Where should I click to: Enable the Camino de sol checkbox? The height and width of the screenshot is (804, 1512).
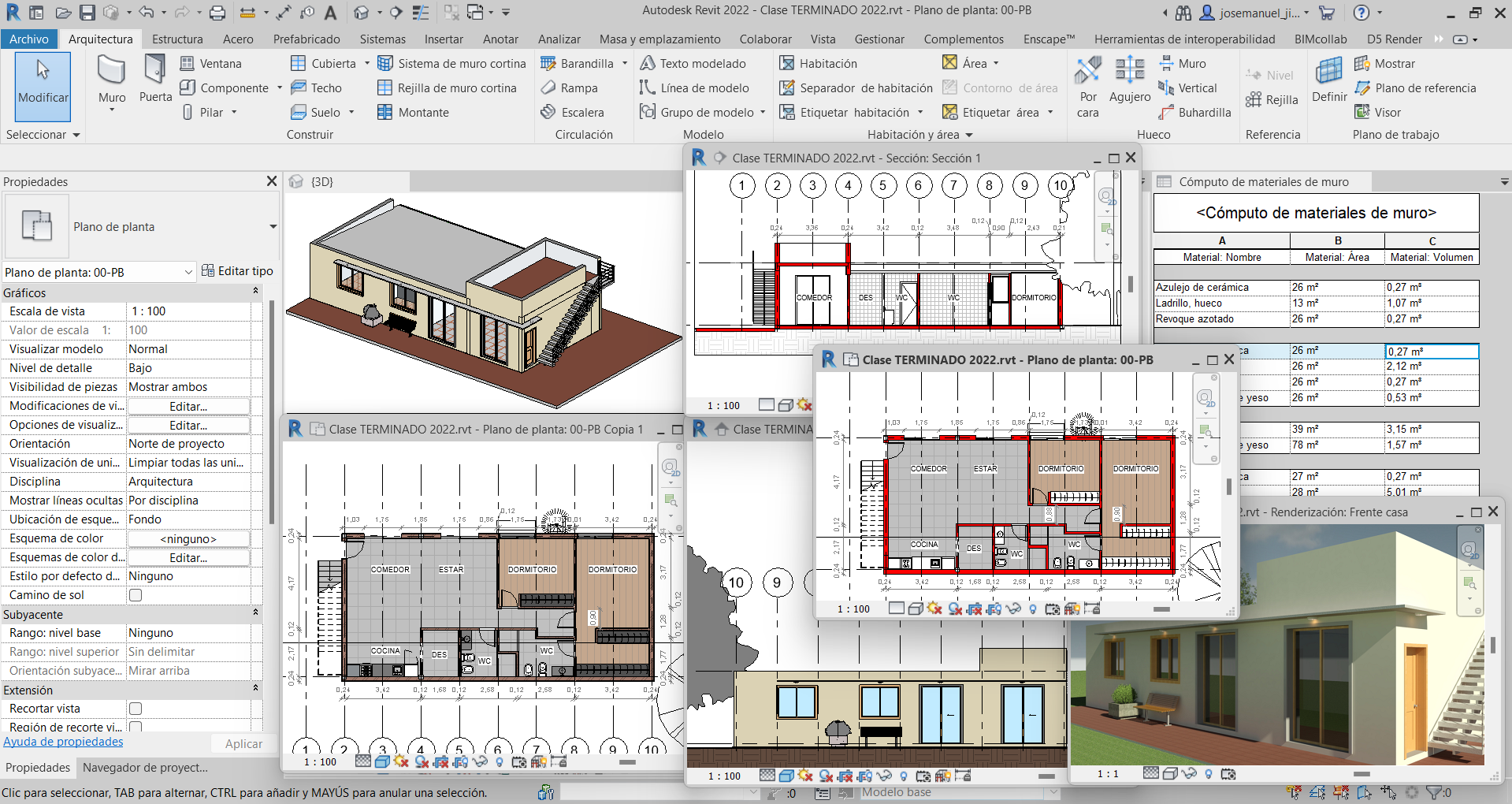click(135, 595)
